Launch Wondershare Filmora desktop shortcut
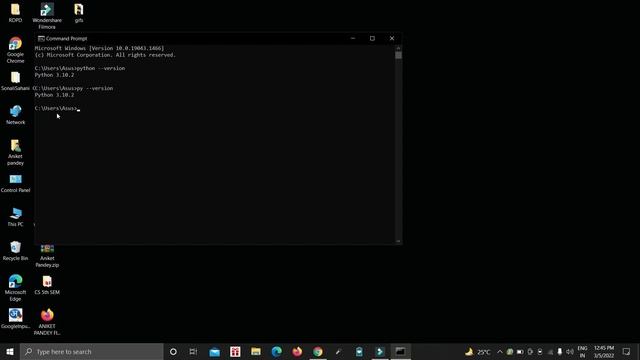Image resolution: width=640 pixels, height=360 pixels. 47,16
